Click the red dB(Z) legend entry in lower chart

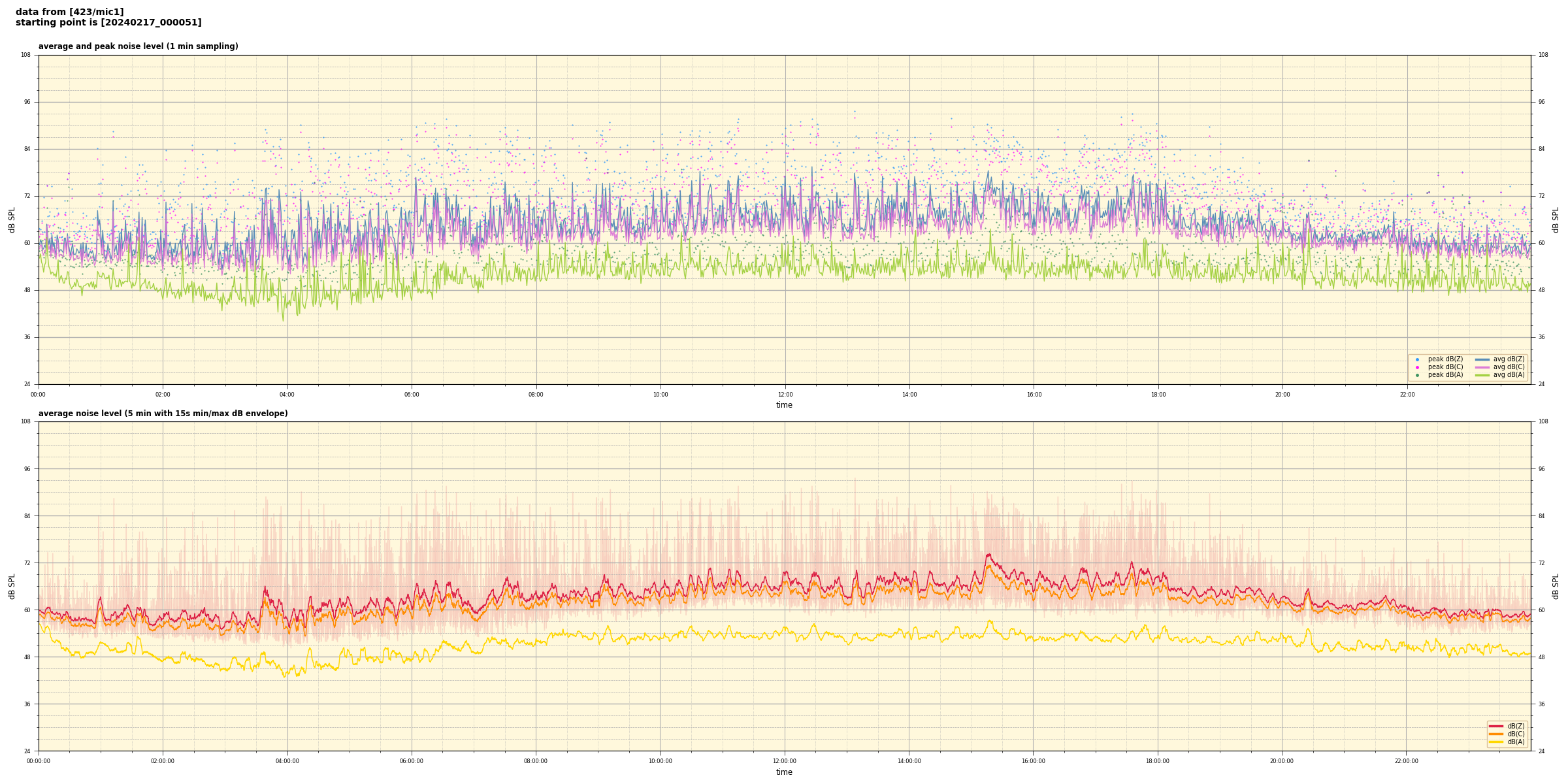(x=1496, y=726)
